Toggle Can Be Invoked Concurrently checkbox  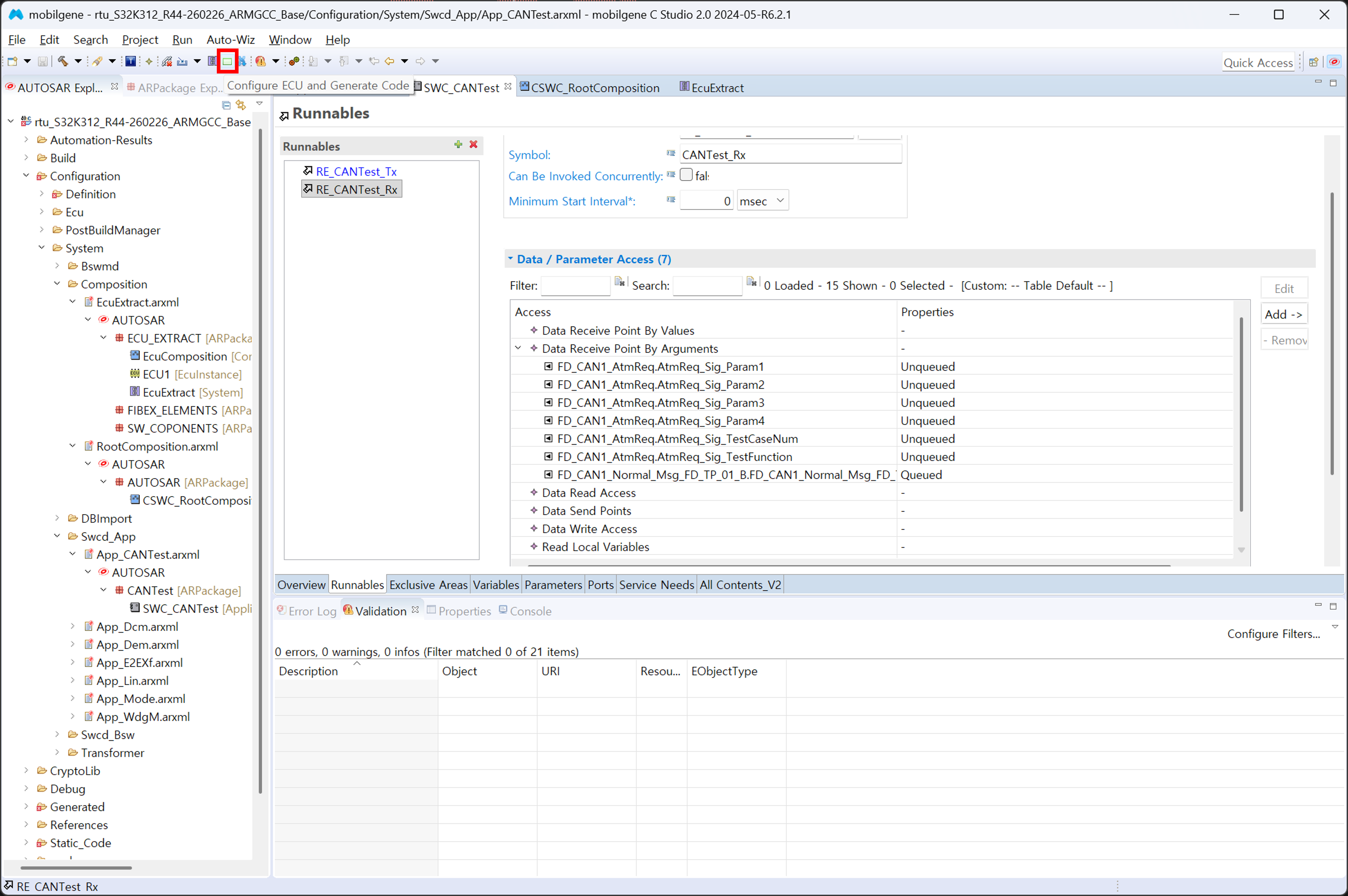686,175
